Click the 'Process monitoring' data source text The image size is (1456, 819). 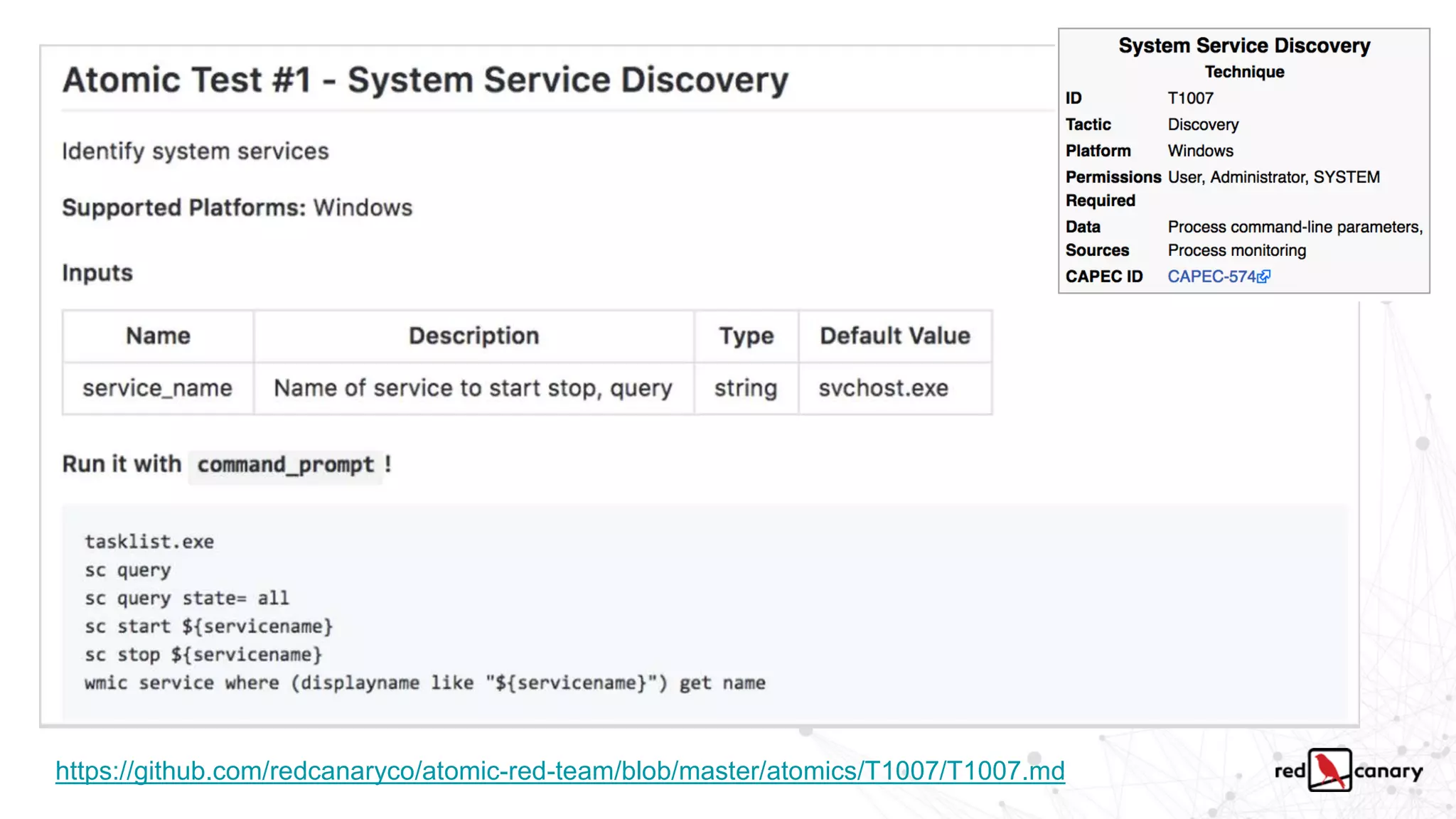click(x=1236, y=250)
